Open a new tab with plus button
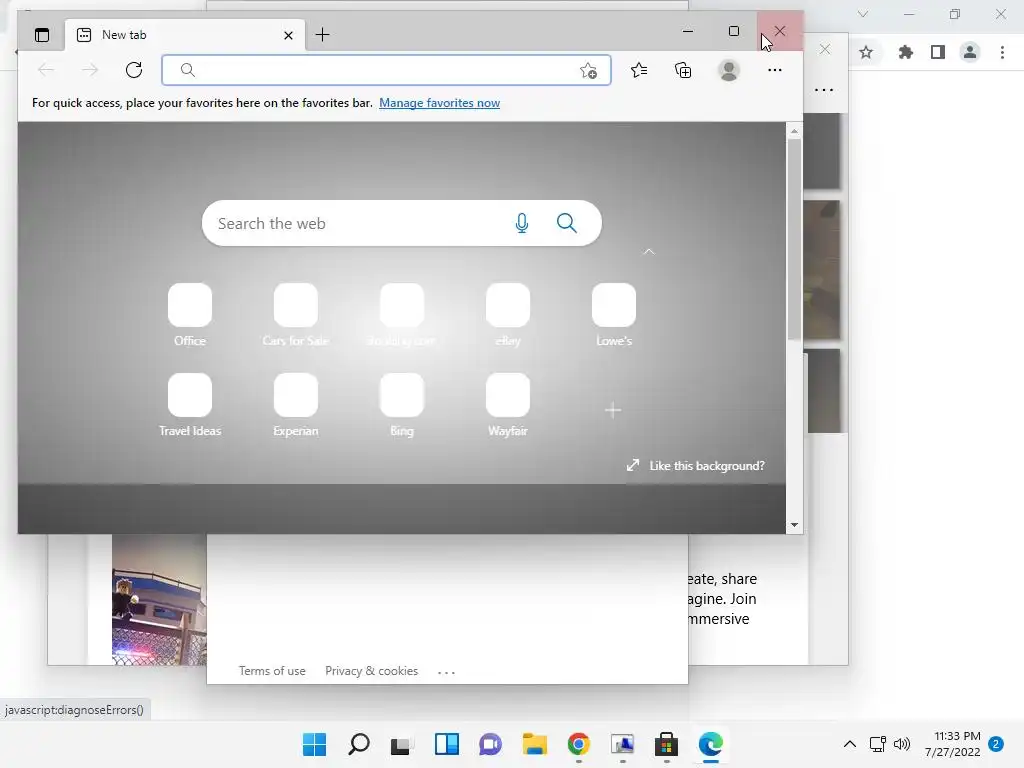This screenshot has height=768, width=1024. [x=322, y=35]
